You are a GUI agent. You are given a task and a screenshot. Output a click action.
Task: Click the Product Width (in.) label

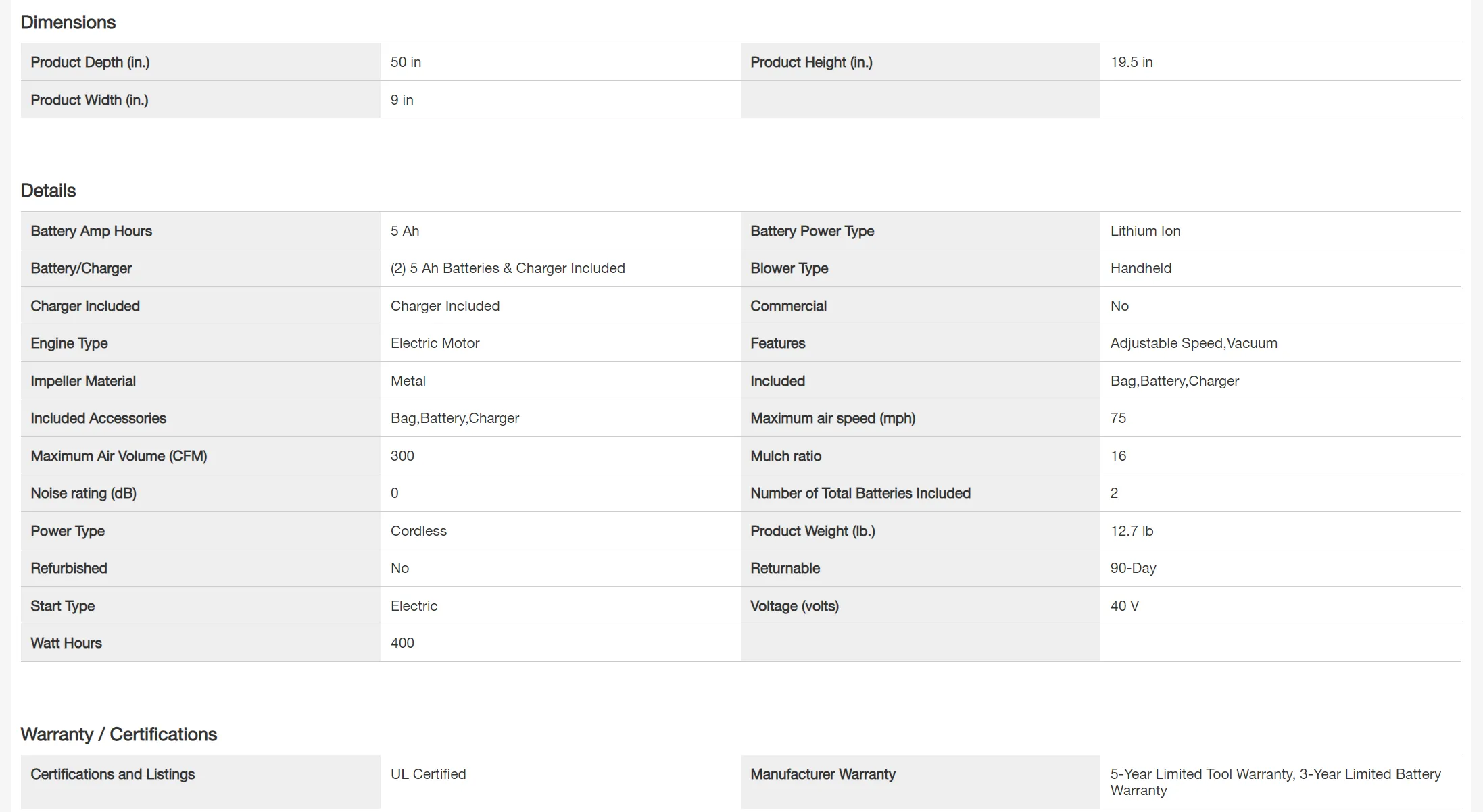click(x=89, y=100)
